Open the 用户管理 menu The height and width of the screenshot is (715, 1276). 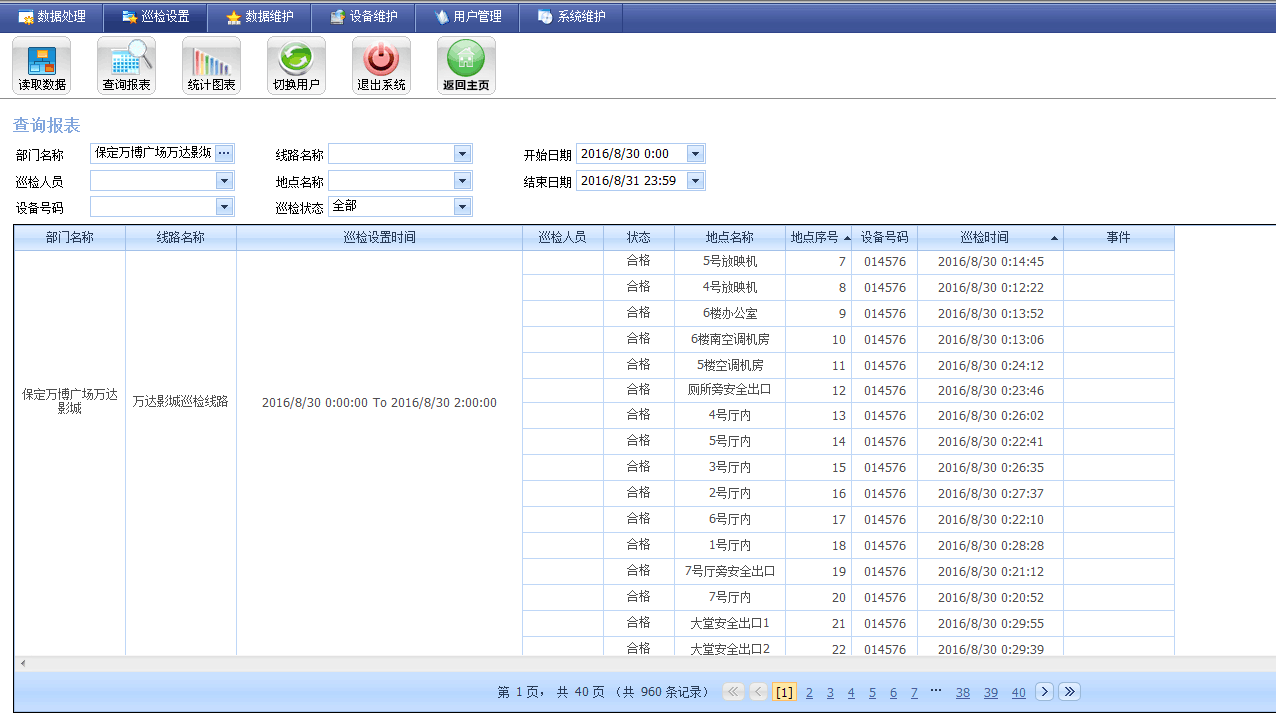pos(467,17)
